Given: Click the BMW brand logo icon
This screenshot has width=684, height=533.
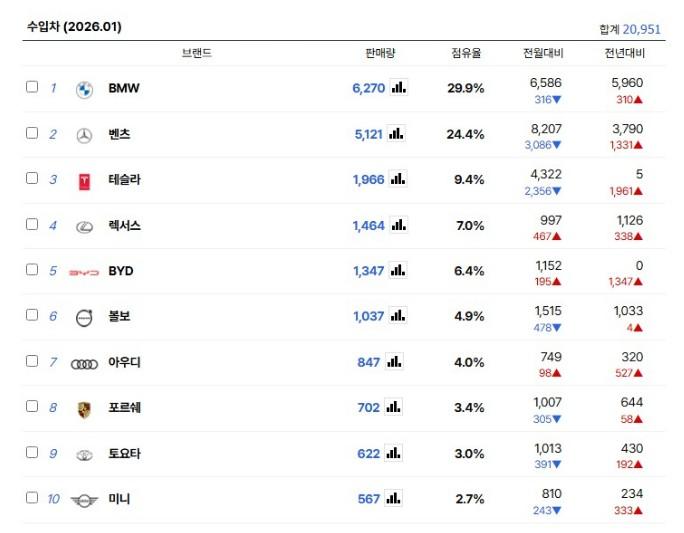Looking at the screenshot, I should [x=84, y=89].
